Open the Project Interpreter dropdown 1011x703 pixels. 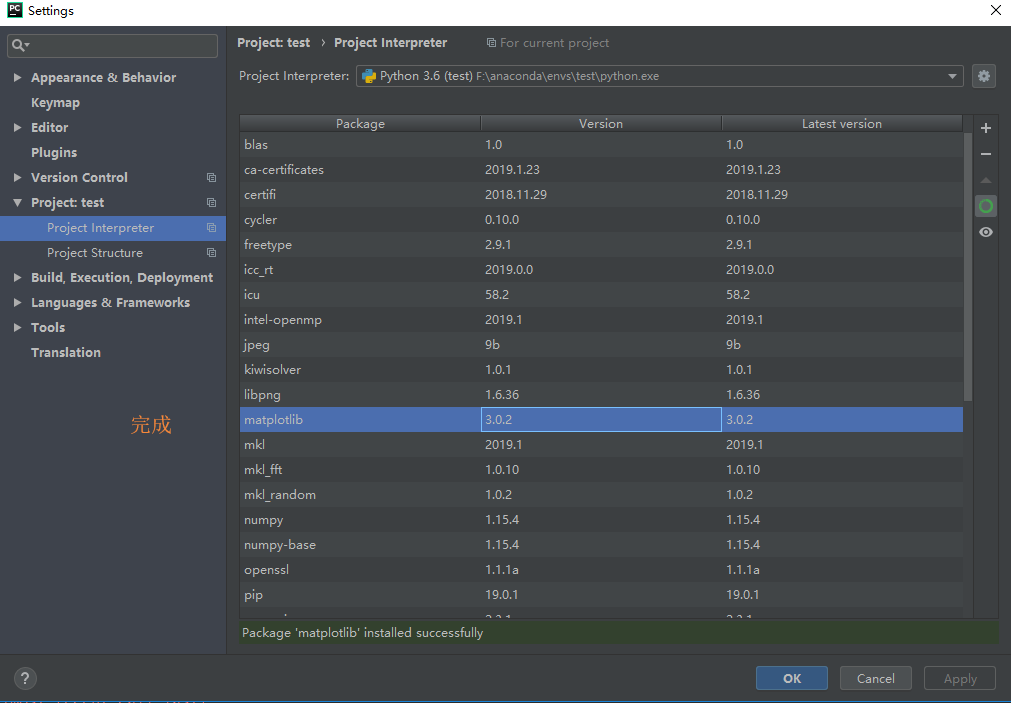[x=659, y=76]
